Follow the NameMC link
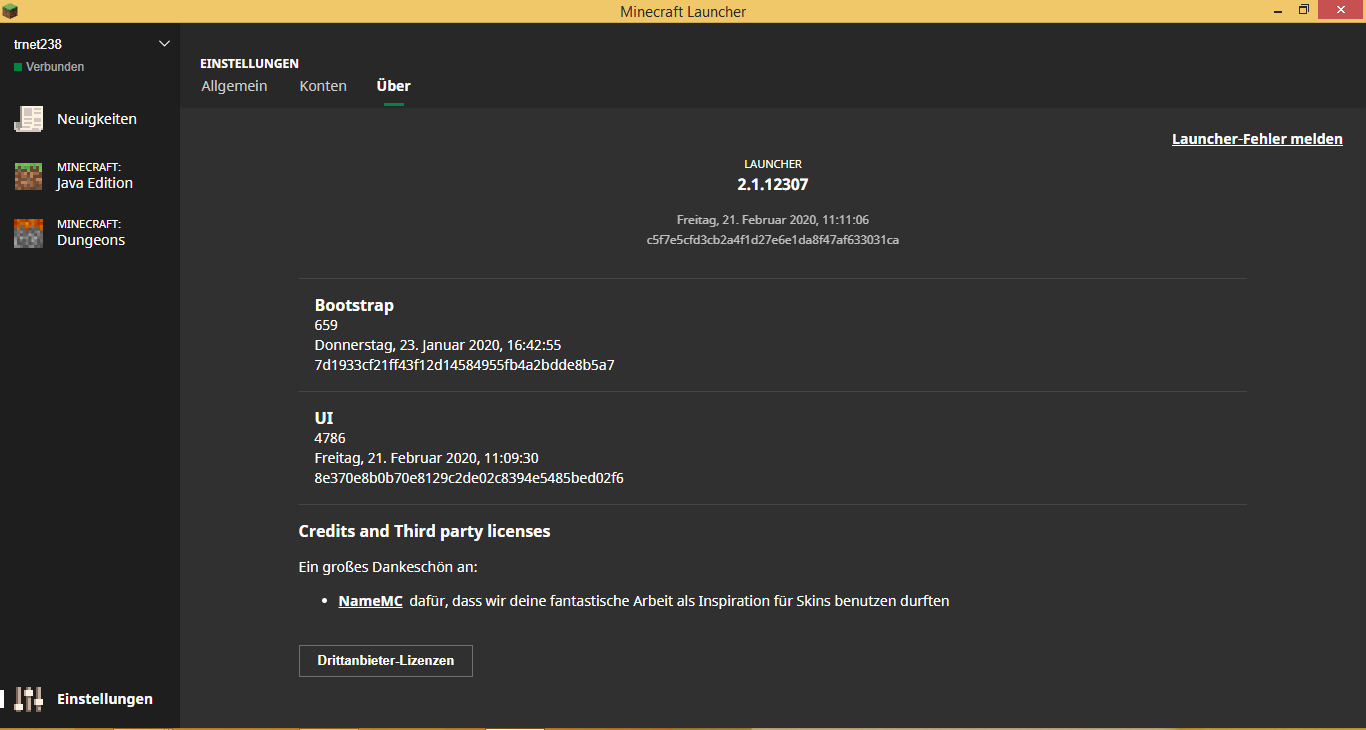The image size is (1366, 730). 370,601
